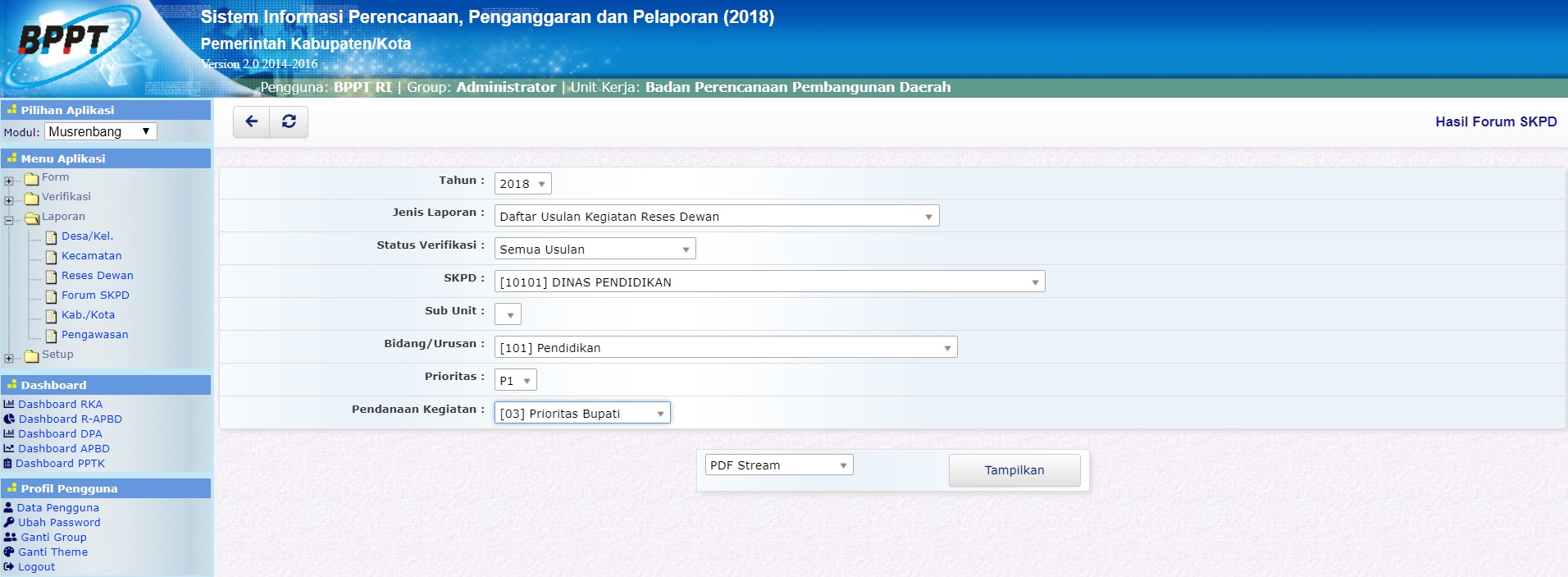Image resolution: width=1568 pixels, height=577 pixels.
Task: Open the Modul Musrenbang dropdown
Action: [101, 131]
